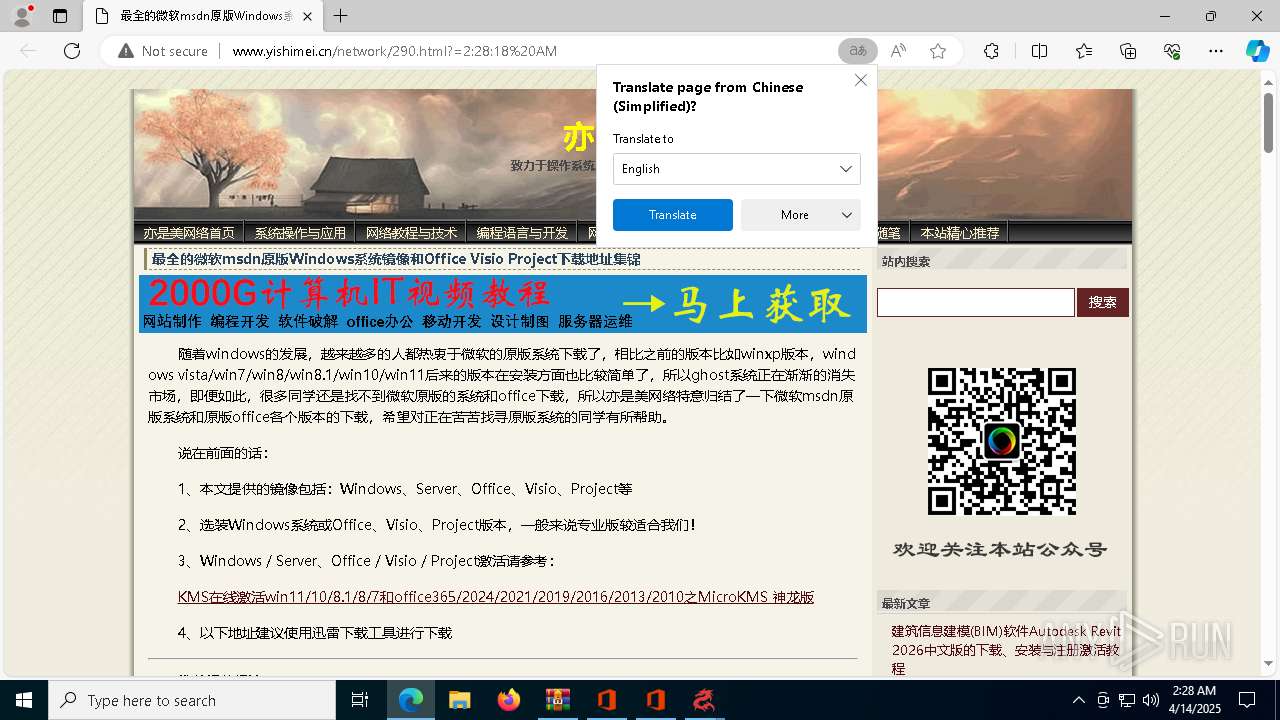
Task: Open Translate to language dropdown
Action: click(x=736, y=169)
